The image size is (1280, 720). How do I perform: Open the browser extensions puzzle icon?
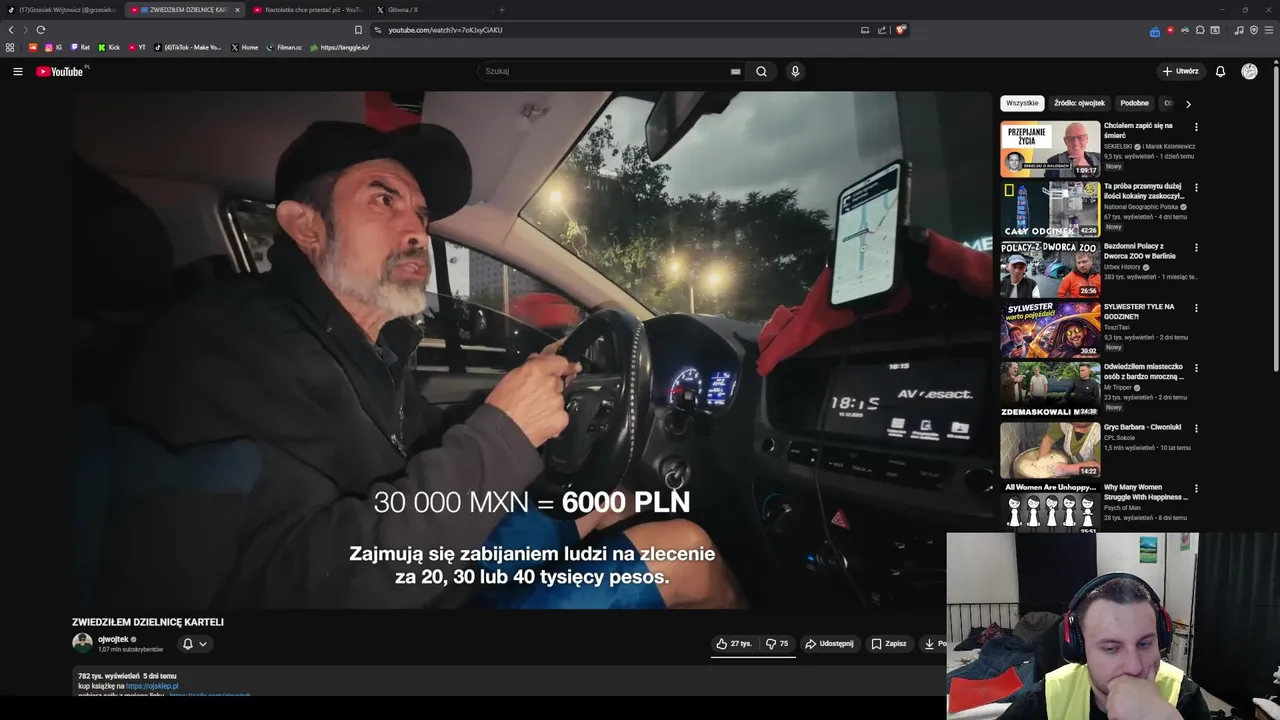click(x=1200, y=30)
